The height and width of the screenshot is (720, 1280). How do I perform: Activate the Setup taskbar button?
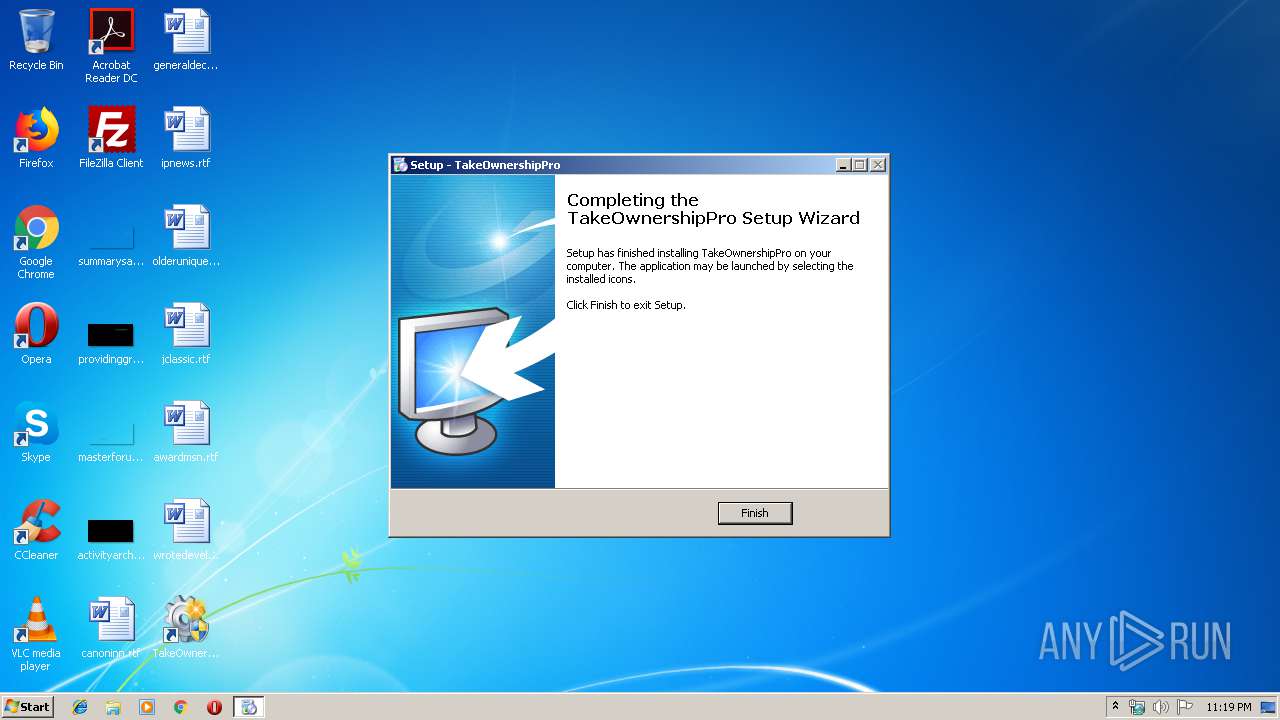(x=249, y=707)
